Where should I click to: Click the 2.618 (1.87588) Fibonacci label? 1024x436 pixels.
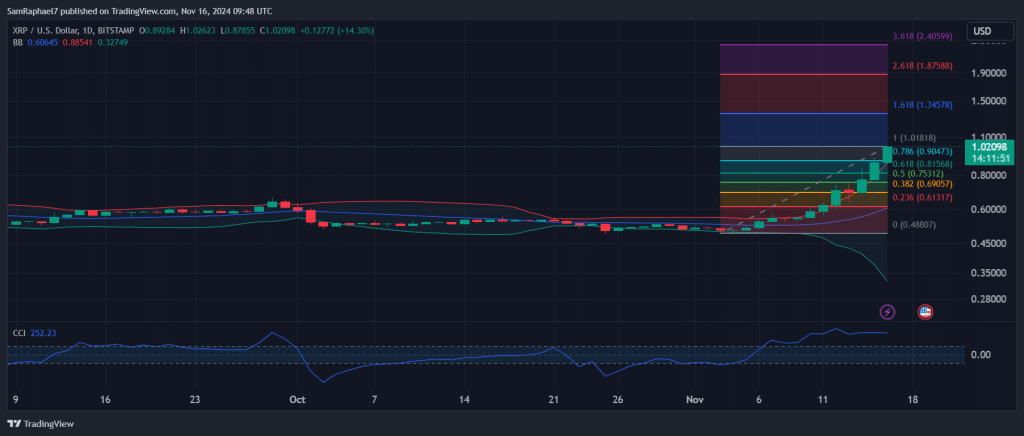tap(922, 66)
